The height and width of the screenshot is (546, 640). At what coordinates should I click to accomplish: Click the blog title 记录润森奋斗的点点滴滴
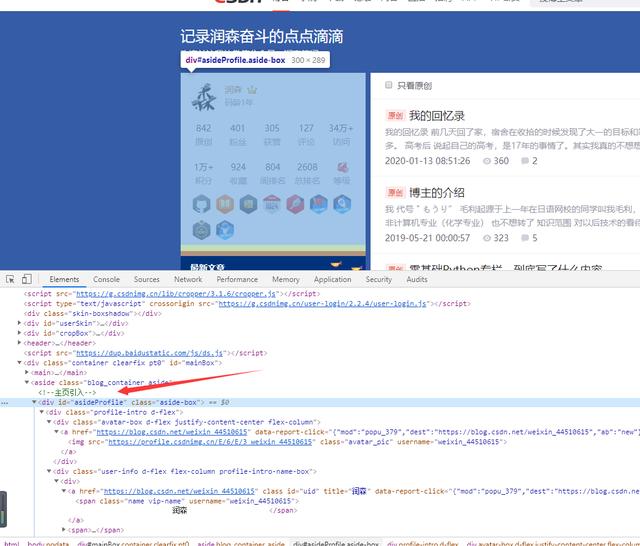(x=262, y=36)
